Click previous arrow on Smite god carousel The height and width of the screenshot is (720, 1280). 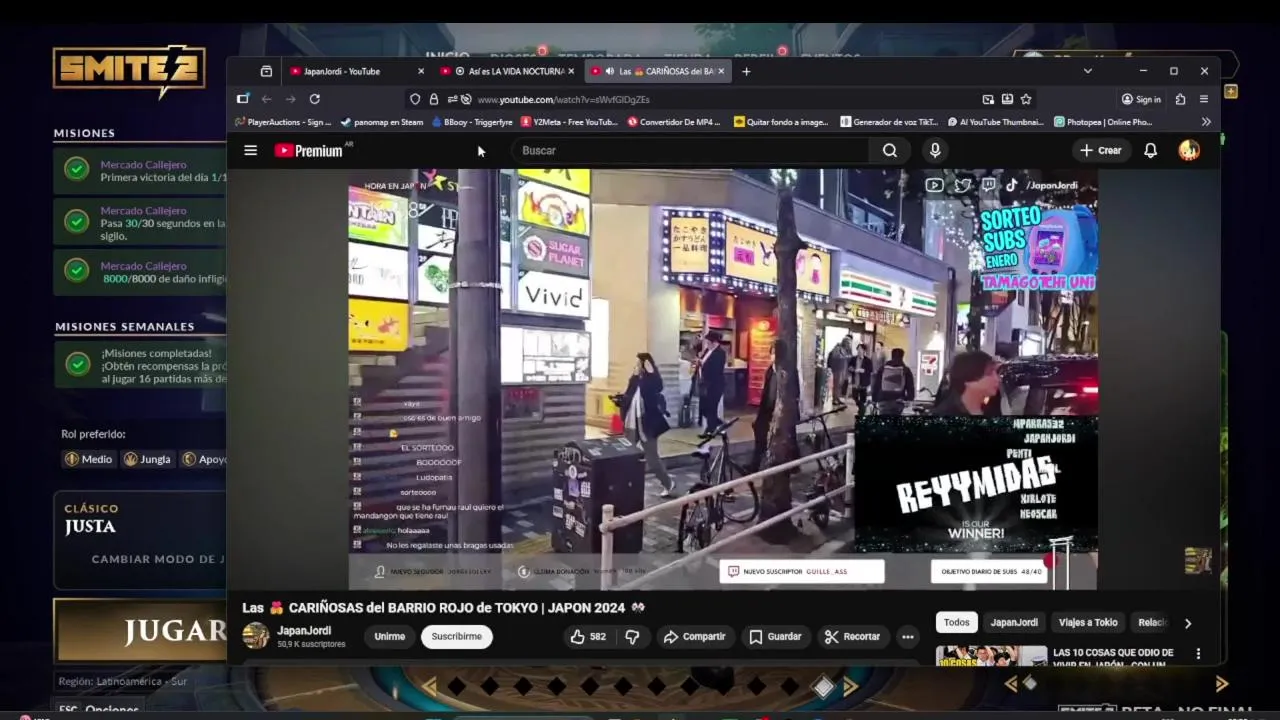(x=429, y=686)
